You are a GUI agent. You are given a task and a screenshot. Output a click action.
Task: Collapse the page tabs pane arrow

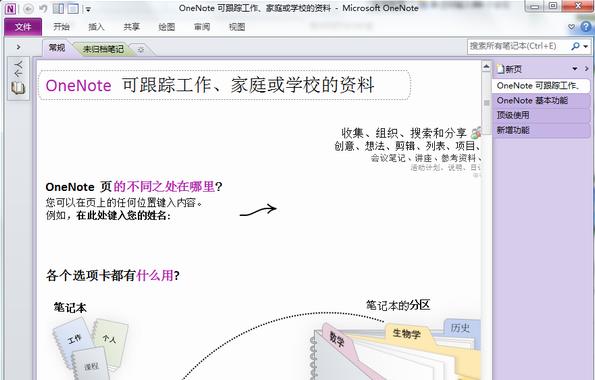click(x=587, y=69)
